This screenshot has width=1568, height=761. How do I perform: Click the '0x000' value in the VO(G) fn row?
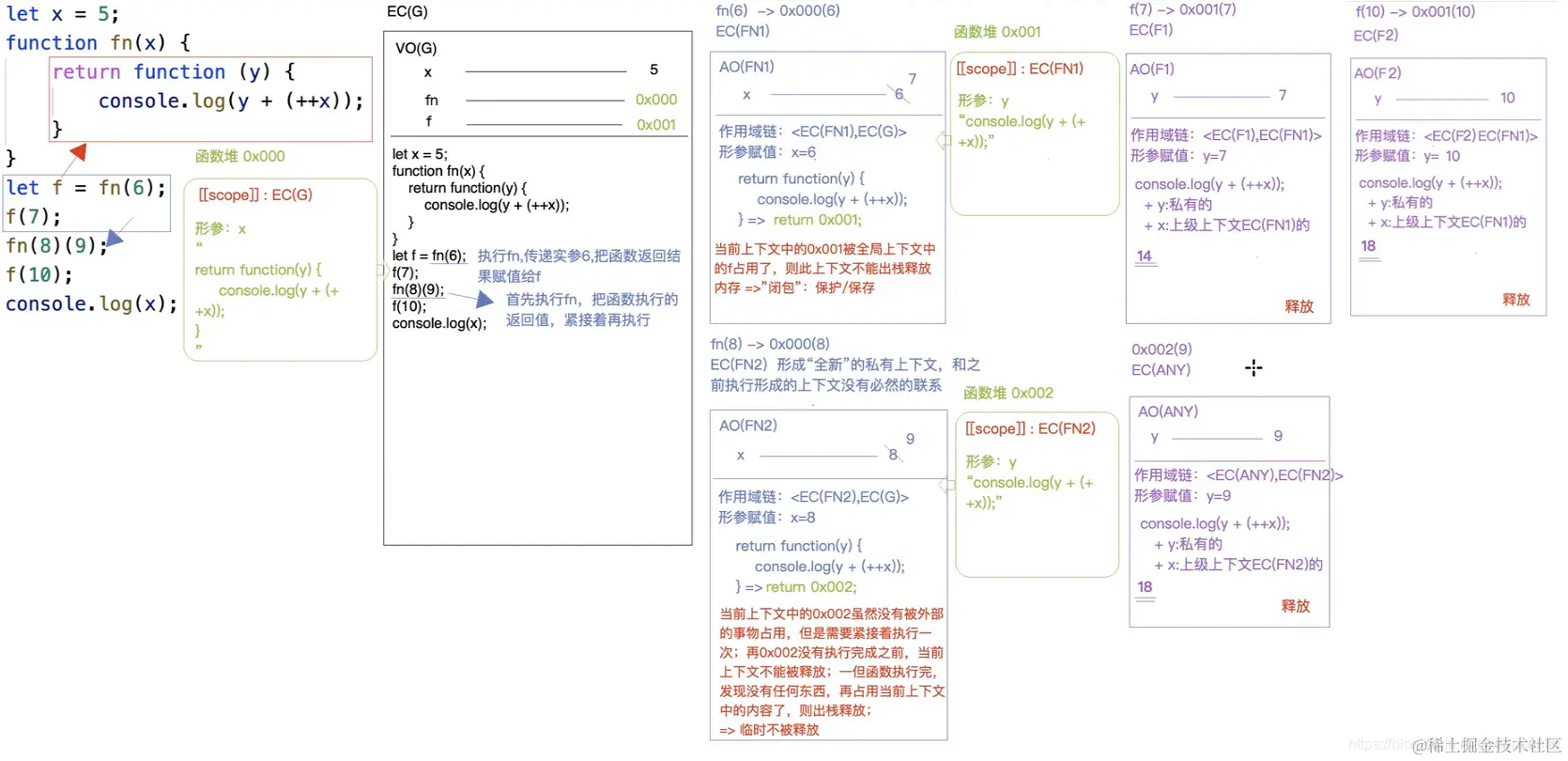click(656, 100)
